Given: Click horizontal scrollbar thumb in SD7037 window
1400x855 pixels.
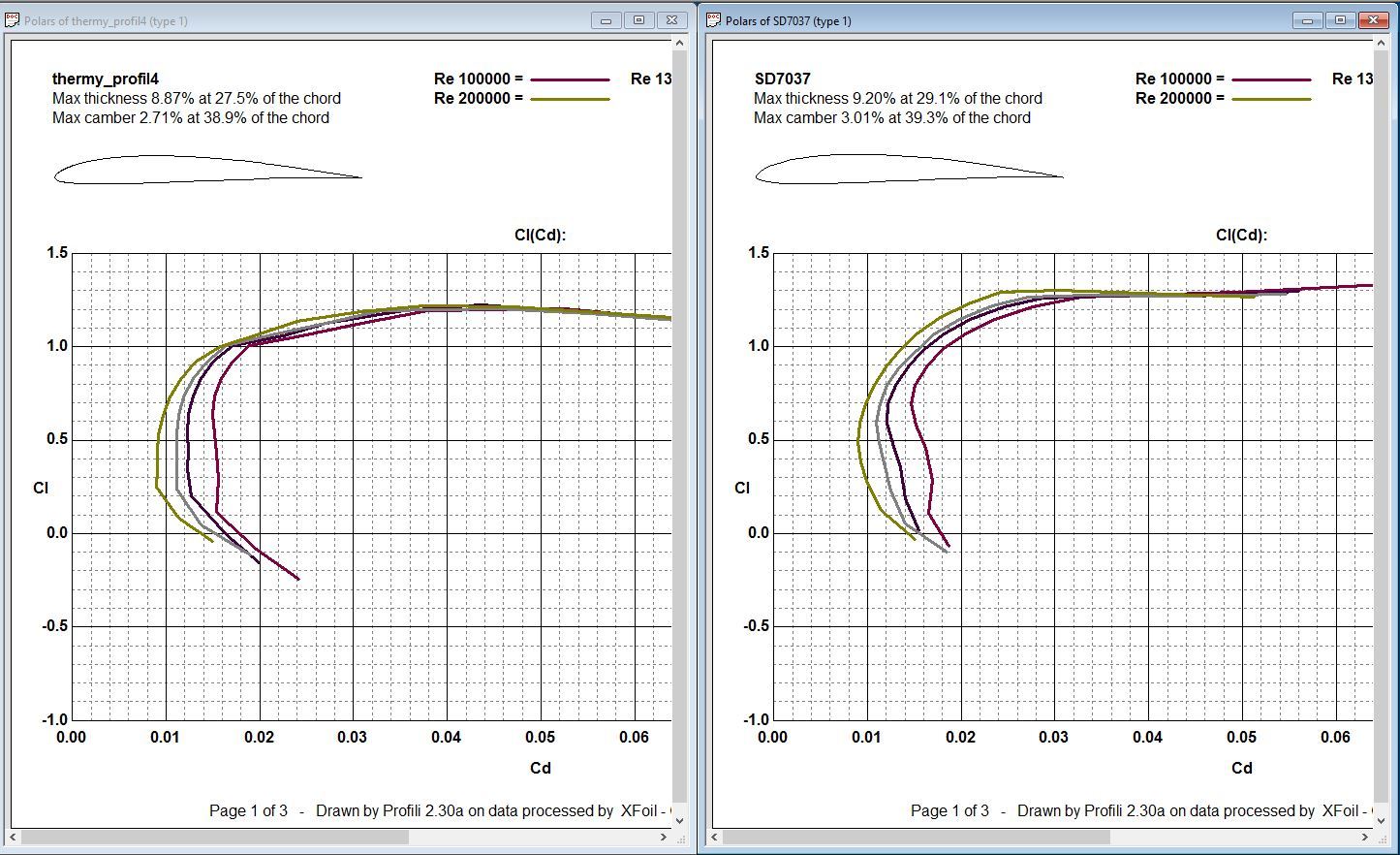Looking at the screenshot, I should click(x=917, y=837).
